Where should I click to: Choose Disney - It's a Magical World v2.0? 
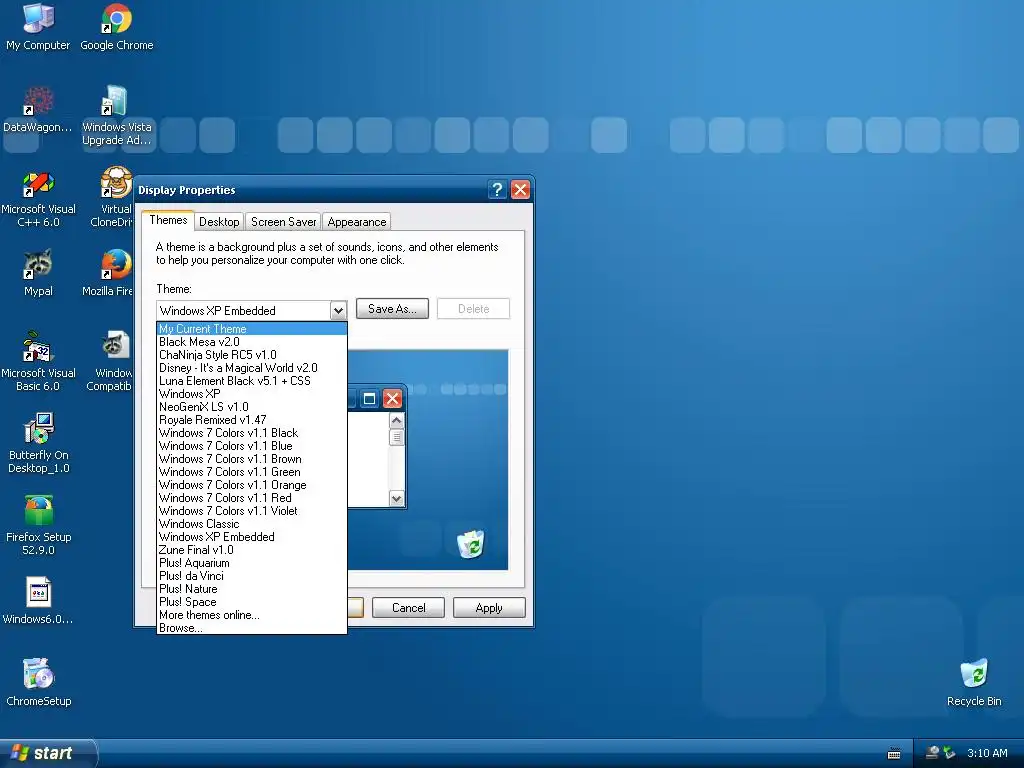[x=251, y=368]
